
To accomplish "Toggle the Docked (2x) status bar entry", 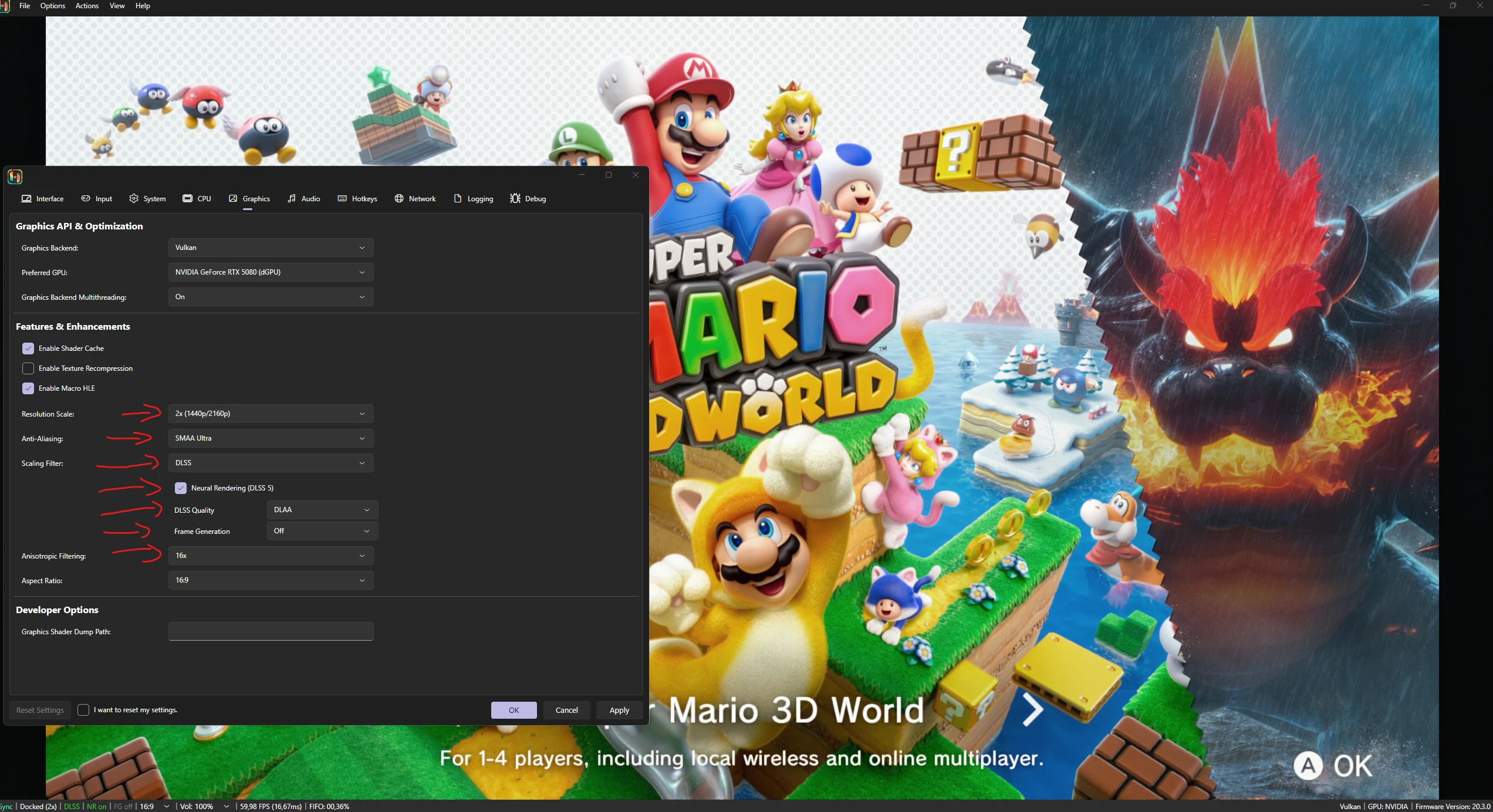I will (x=38, y=807).
